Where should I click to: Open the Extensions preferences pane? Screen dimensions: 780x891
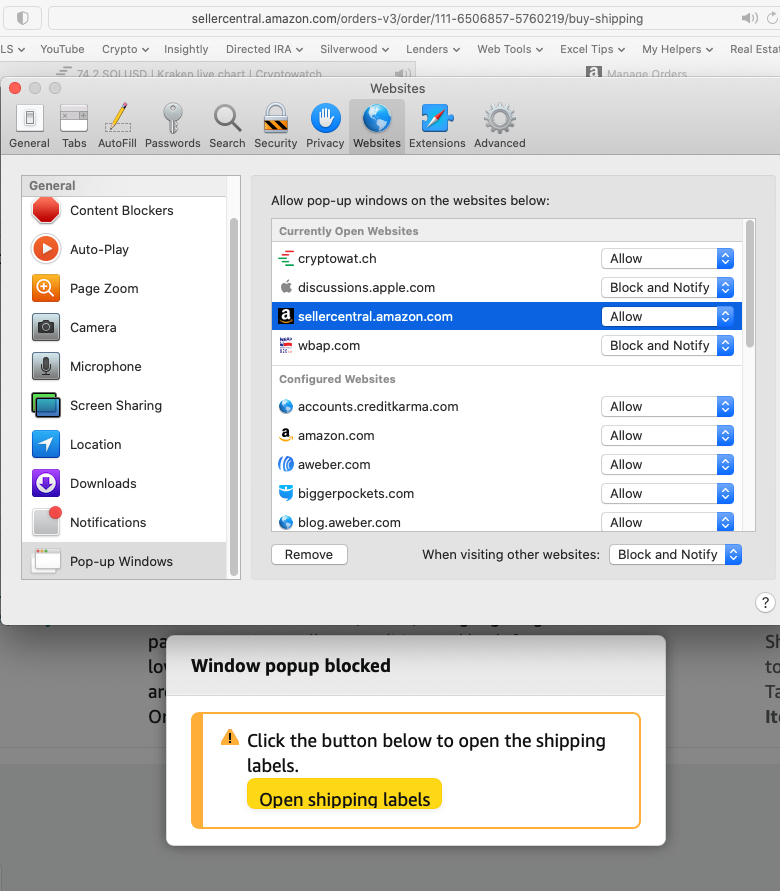(437, 126)
